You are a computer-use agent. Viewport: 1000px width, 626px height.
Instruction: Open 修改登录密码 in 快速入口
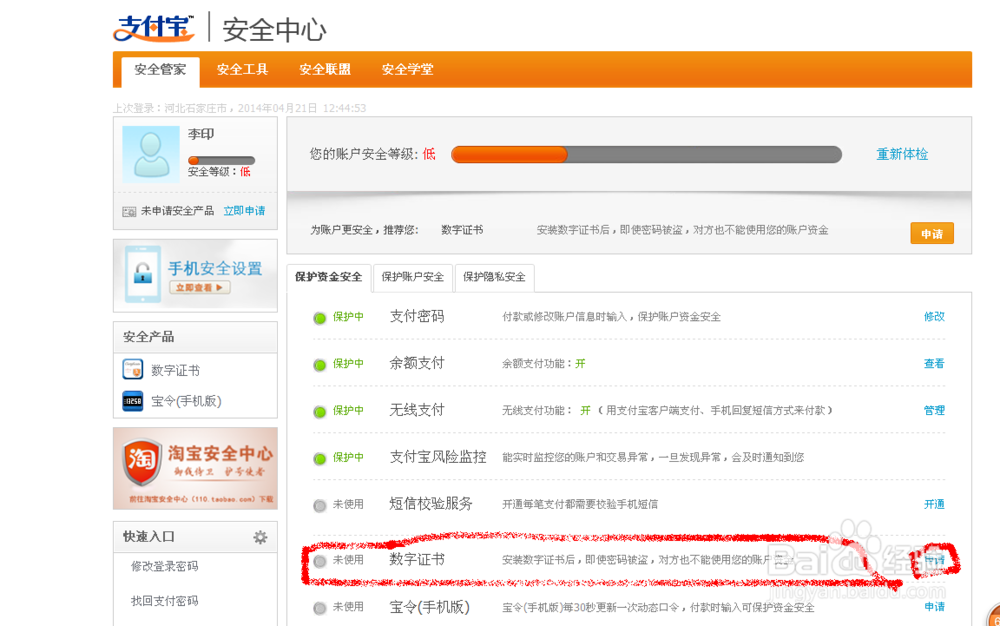coord(165,566)
